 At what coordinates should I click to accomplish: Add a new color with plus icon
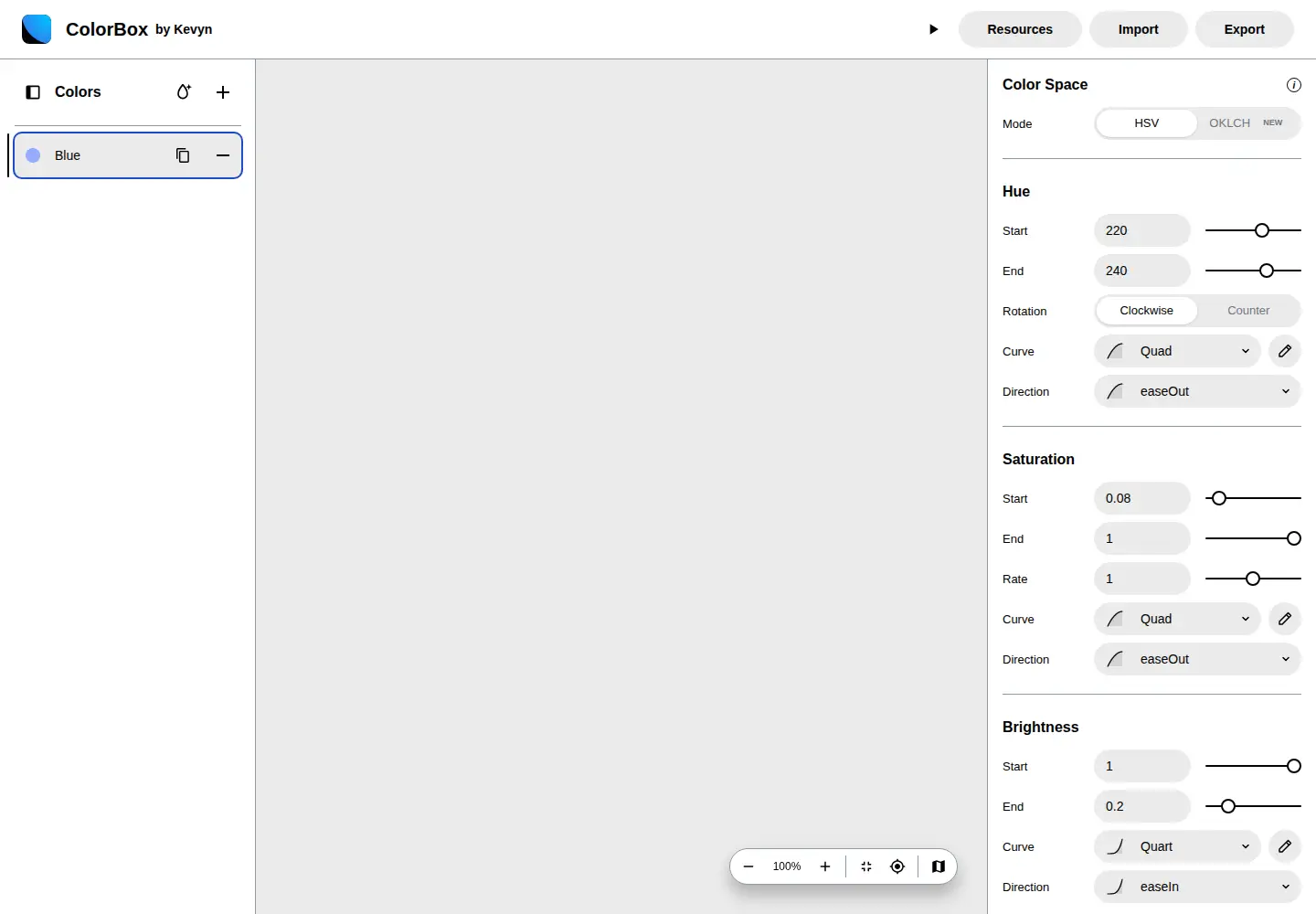click(x=223, y=92)
